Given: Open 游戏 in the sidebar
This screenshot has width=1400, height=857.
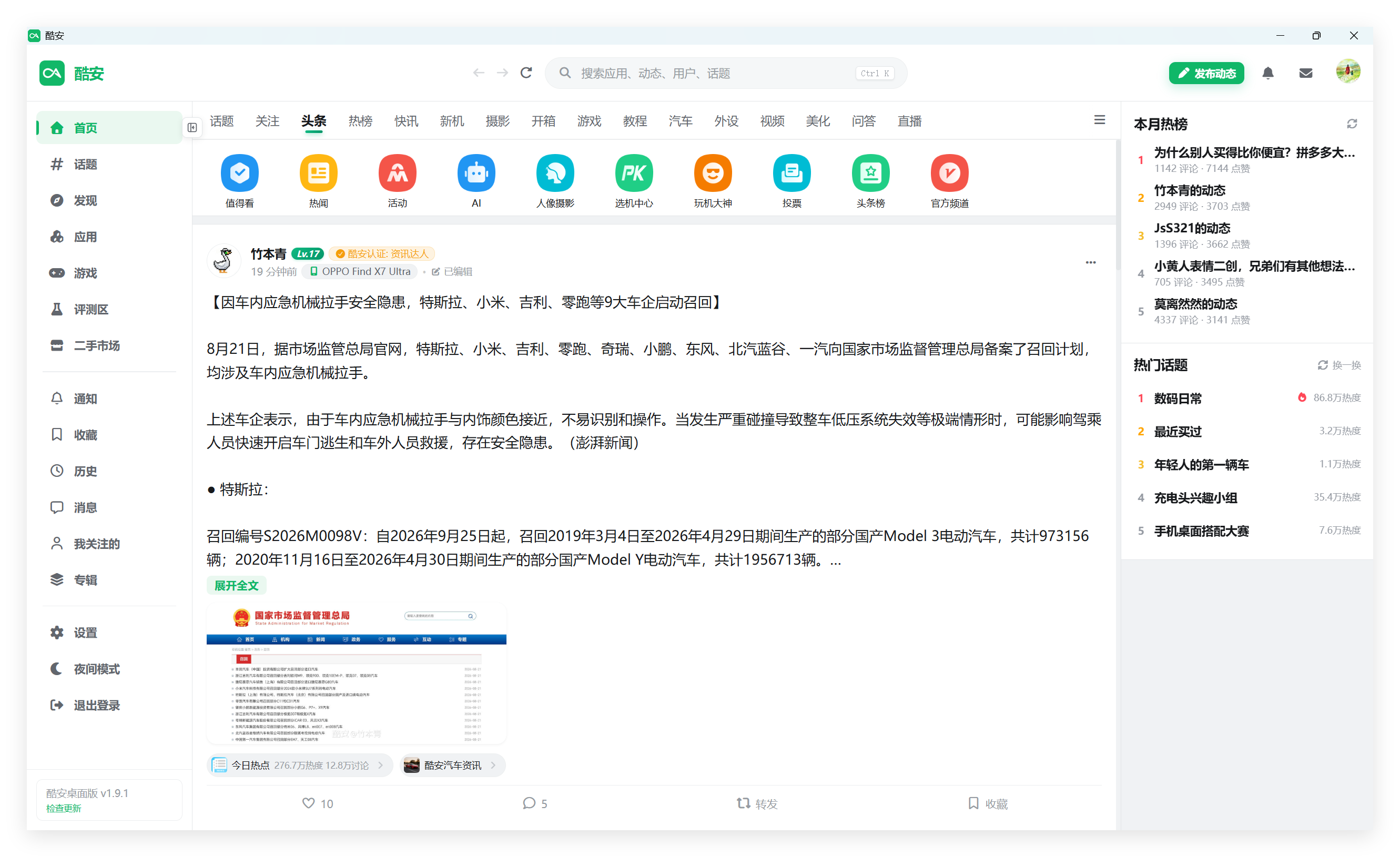Looking at the screenshot, I should pyautogui.click(x=109, y=272).
